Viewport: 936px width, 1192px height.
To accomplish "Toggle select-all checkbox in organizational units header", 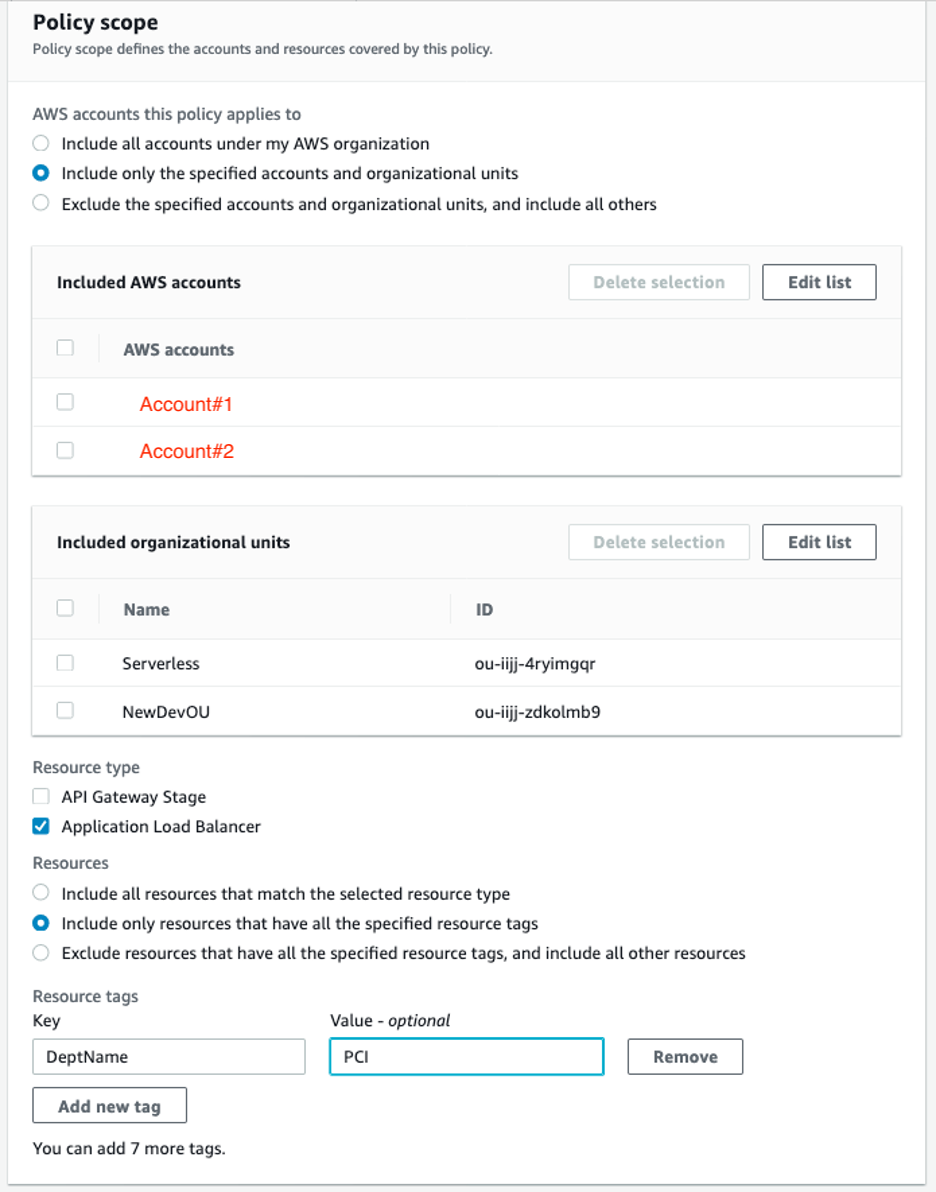I will tap(65, 608).
